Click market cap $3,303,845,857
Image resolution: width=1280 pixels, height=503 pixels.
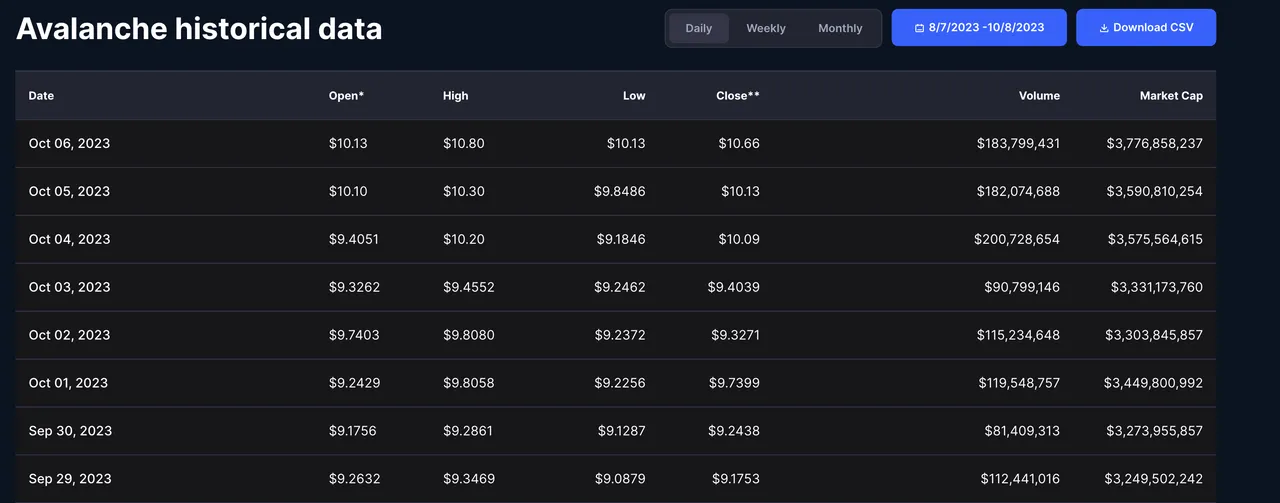pos(1154,336)
